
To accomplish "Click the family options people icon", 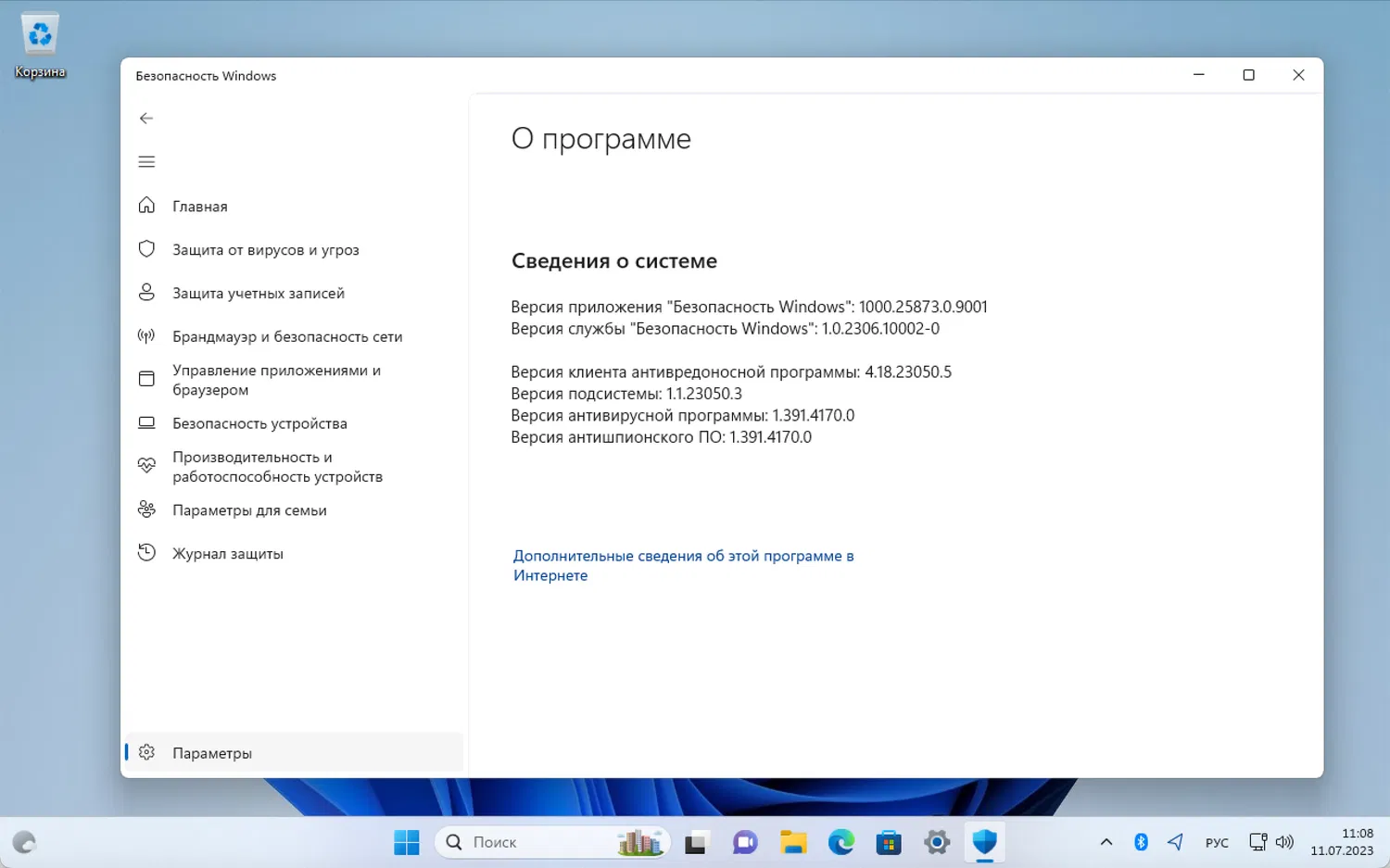I will [146, 509].
